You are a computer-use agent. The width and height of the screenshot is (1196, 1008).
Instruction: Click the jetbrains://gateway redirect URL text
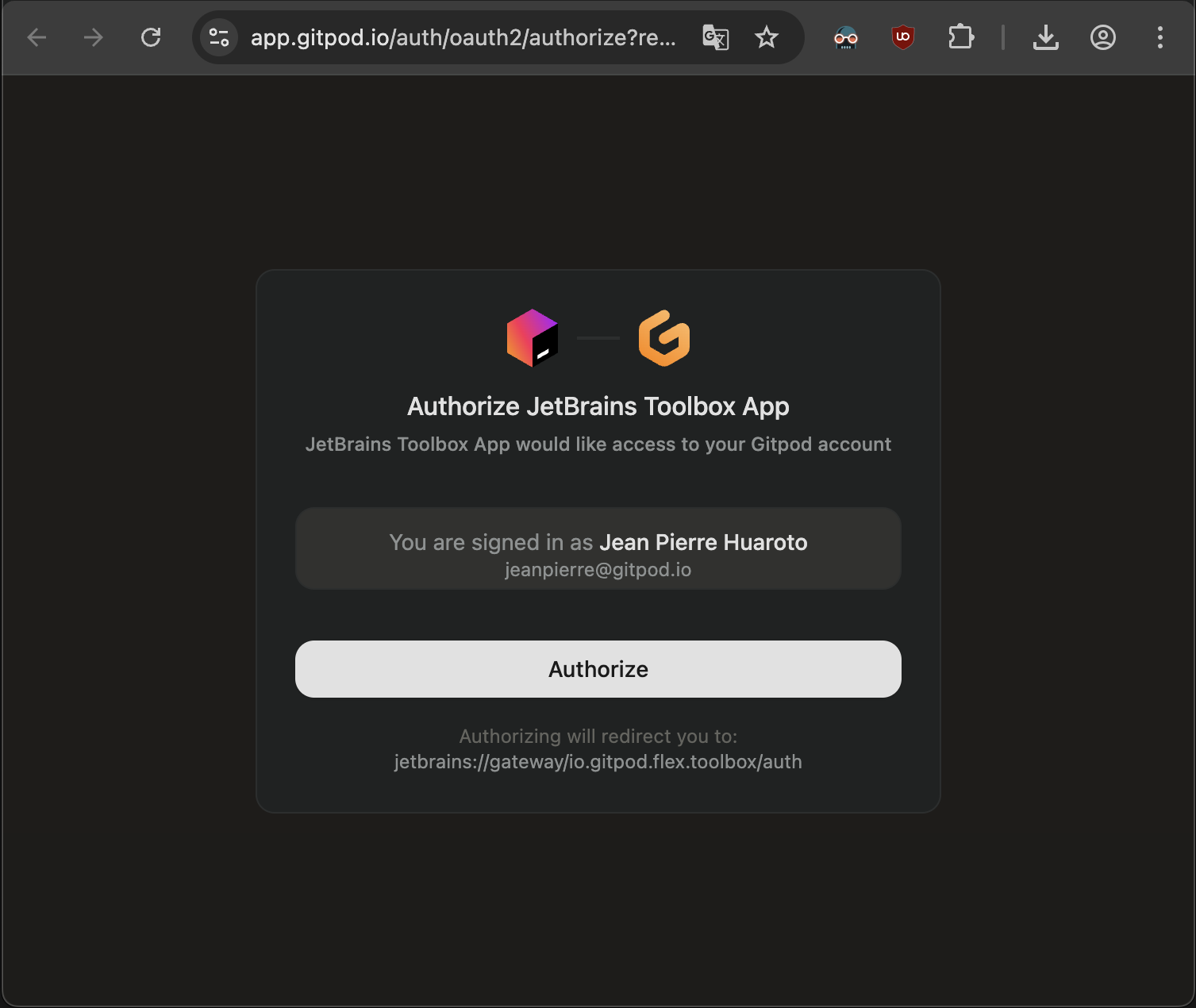coord(598,762)
